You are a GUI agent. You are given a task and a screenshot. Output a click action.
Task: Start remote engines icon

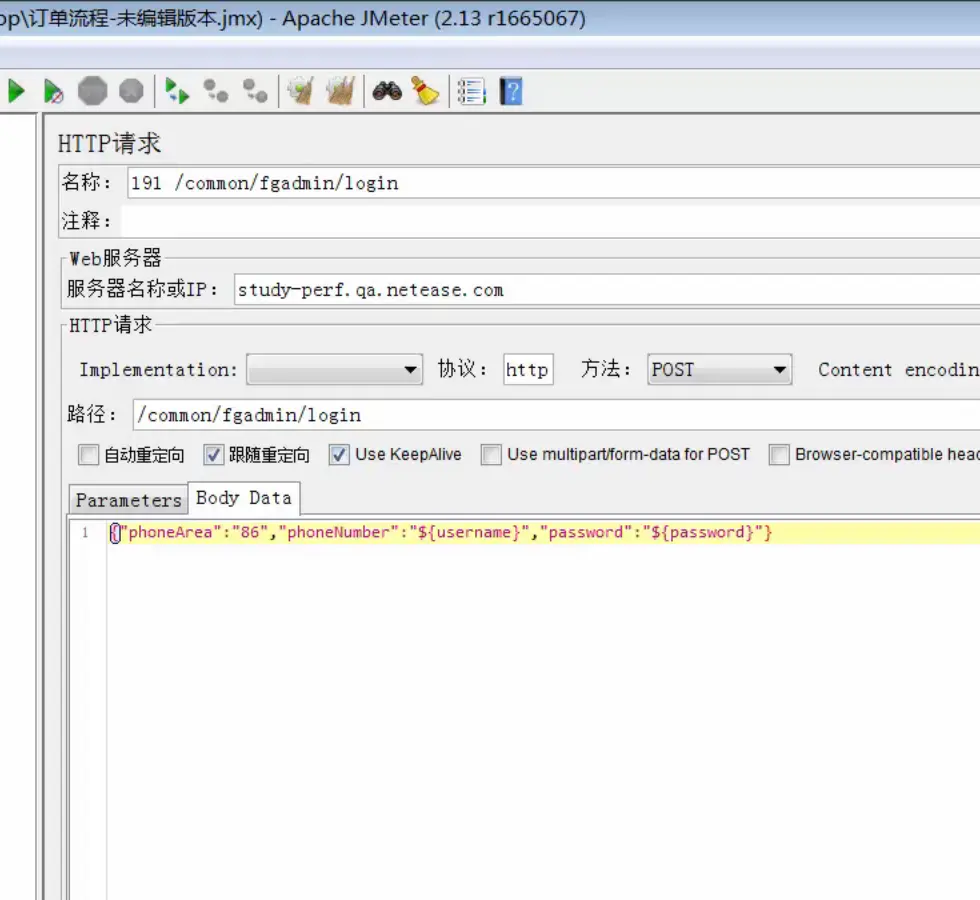pos(177,91)
